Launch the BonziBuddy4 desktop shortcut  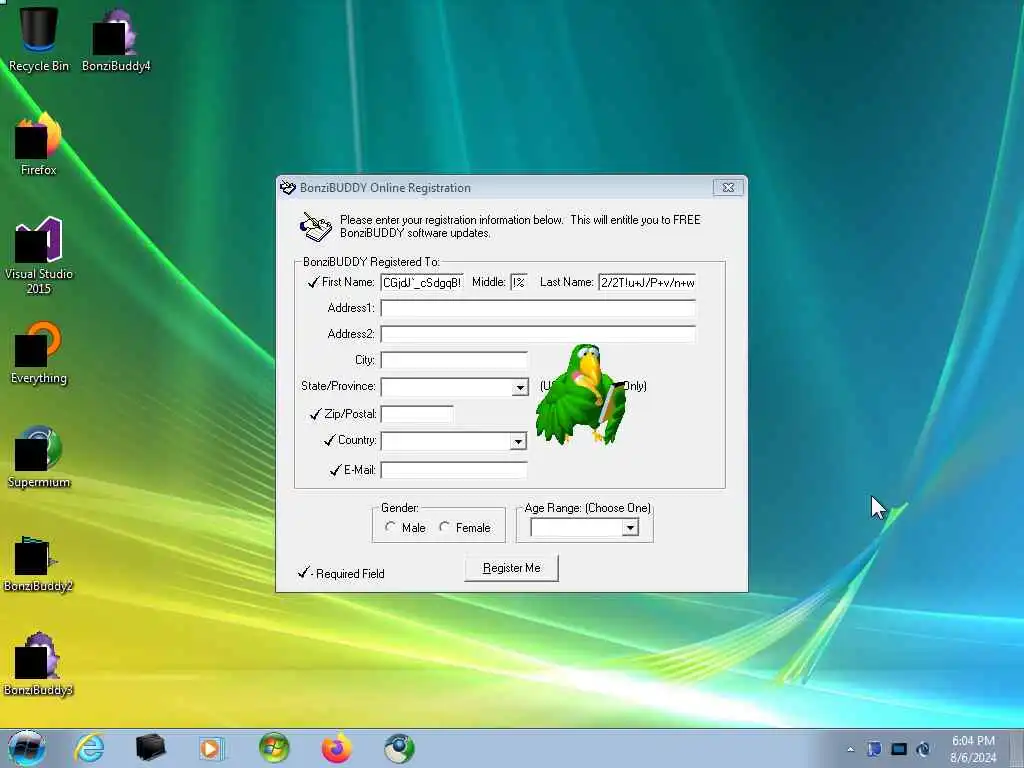[x=116, y=39]
